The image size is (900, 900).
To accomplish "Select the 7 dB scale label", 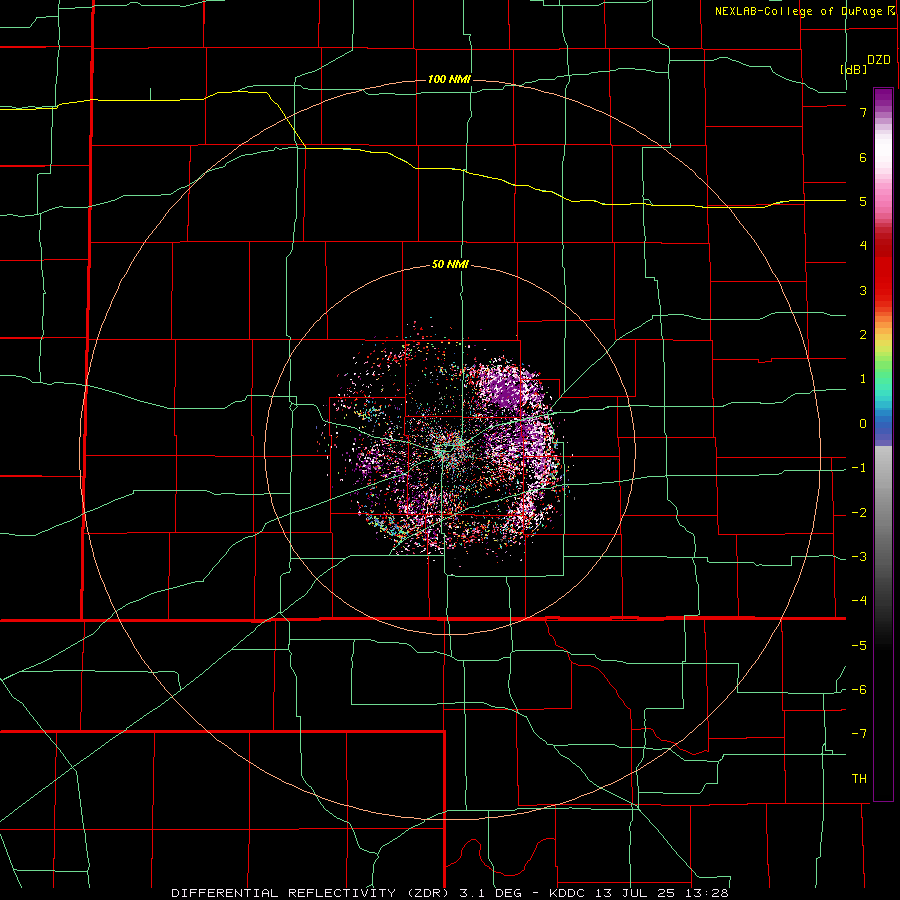I will click(x=863, y=112).
